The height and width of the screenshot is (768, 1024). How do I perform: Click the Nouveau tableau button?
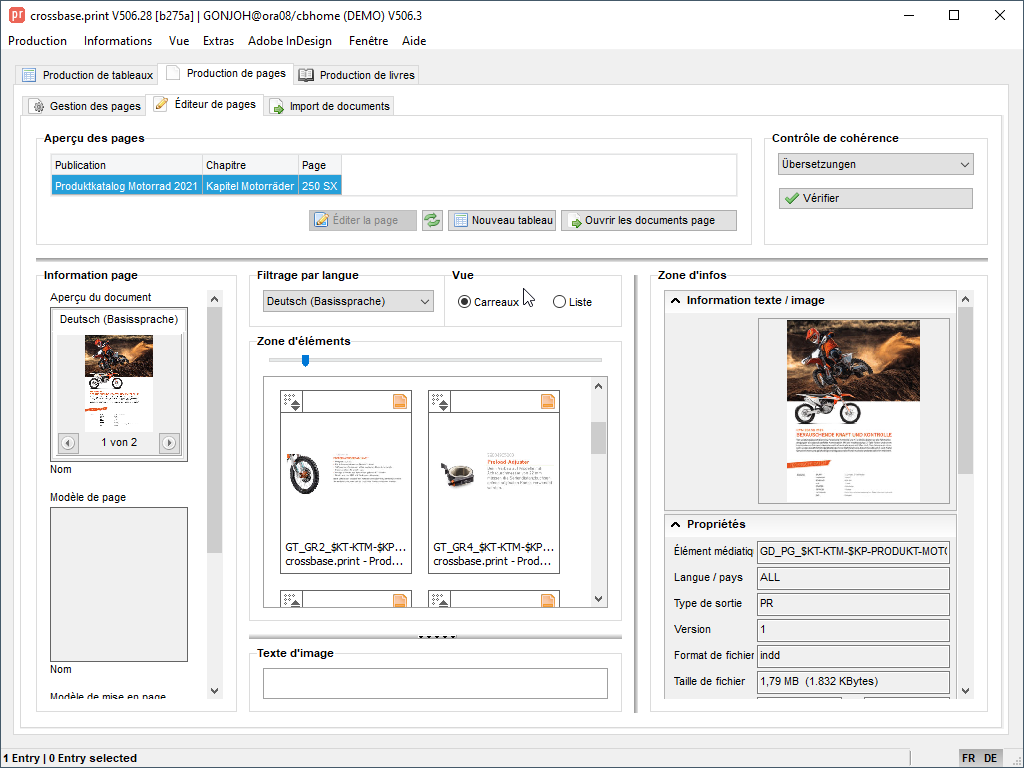coord(502,220)
